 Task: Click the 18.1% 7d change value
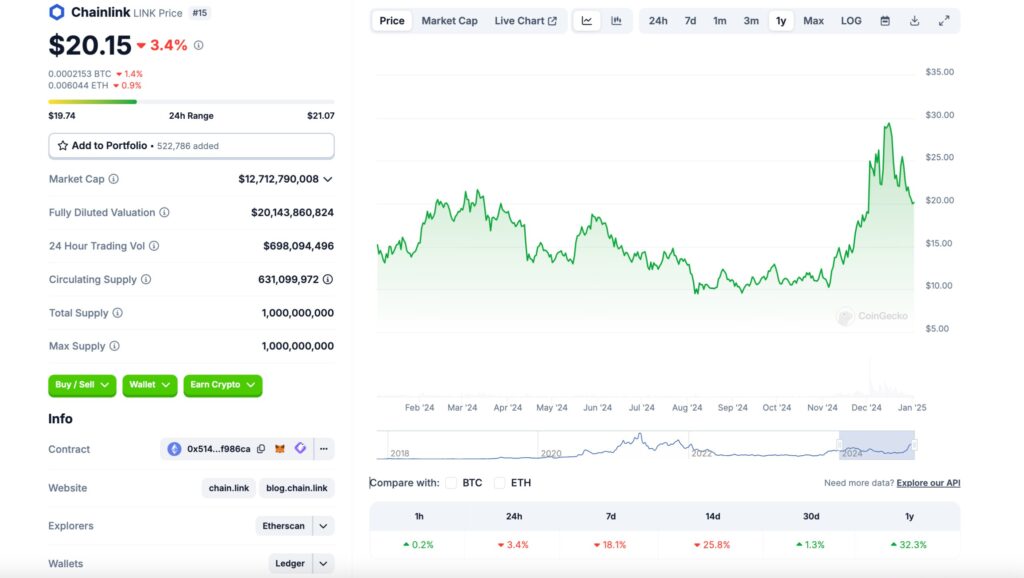[x=610, y=544]
